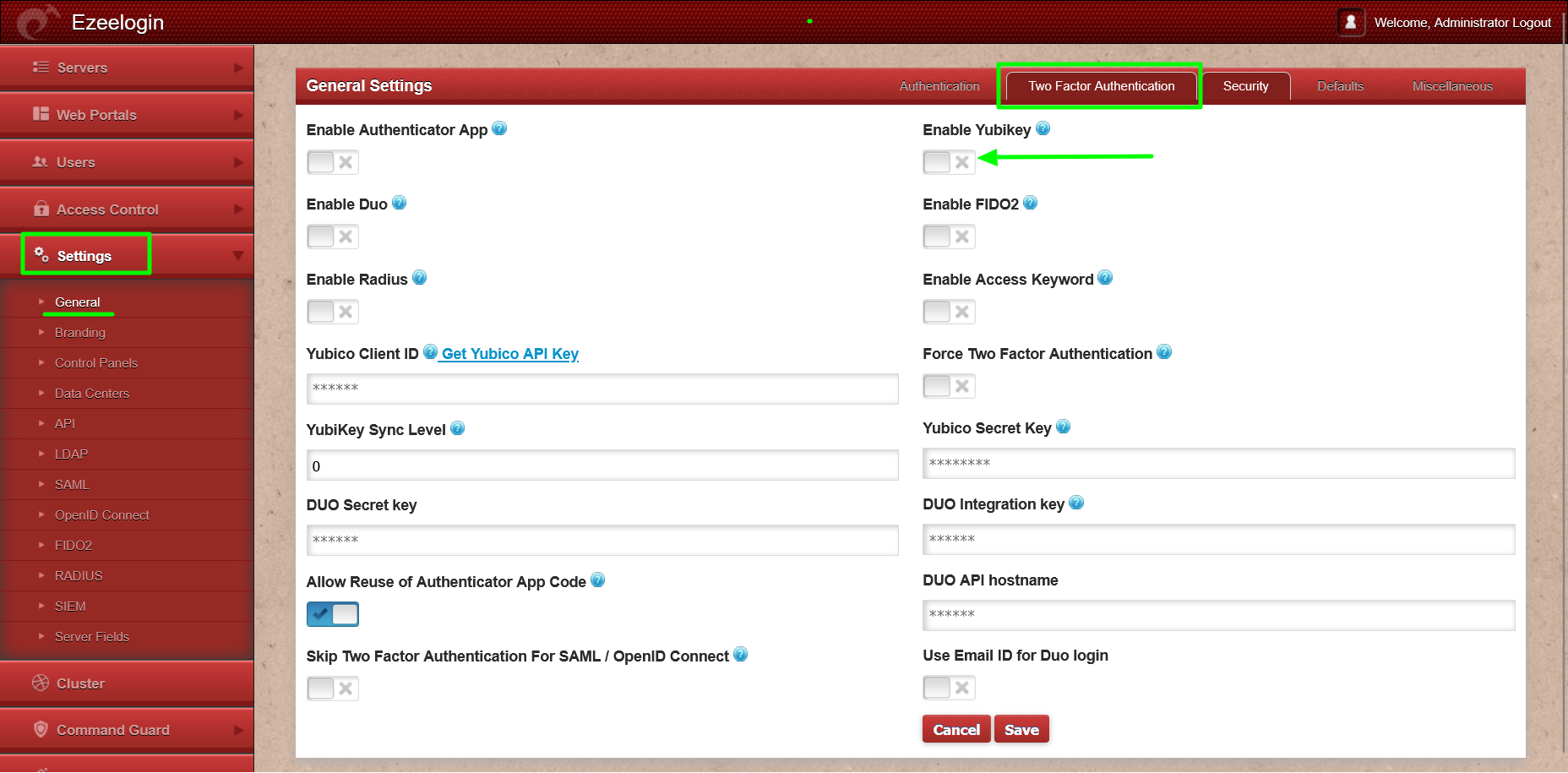Toggle Enable Duo switch on

coord(333,237)
